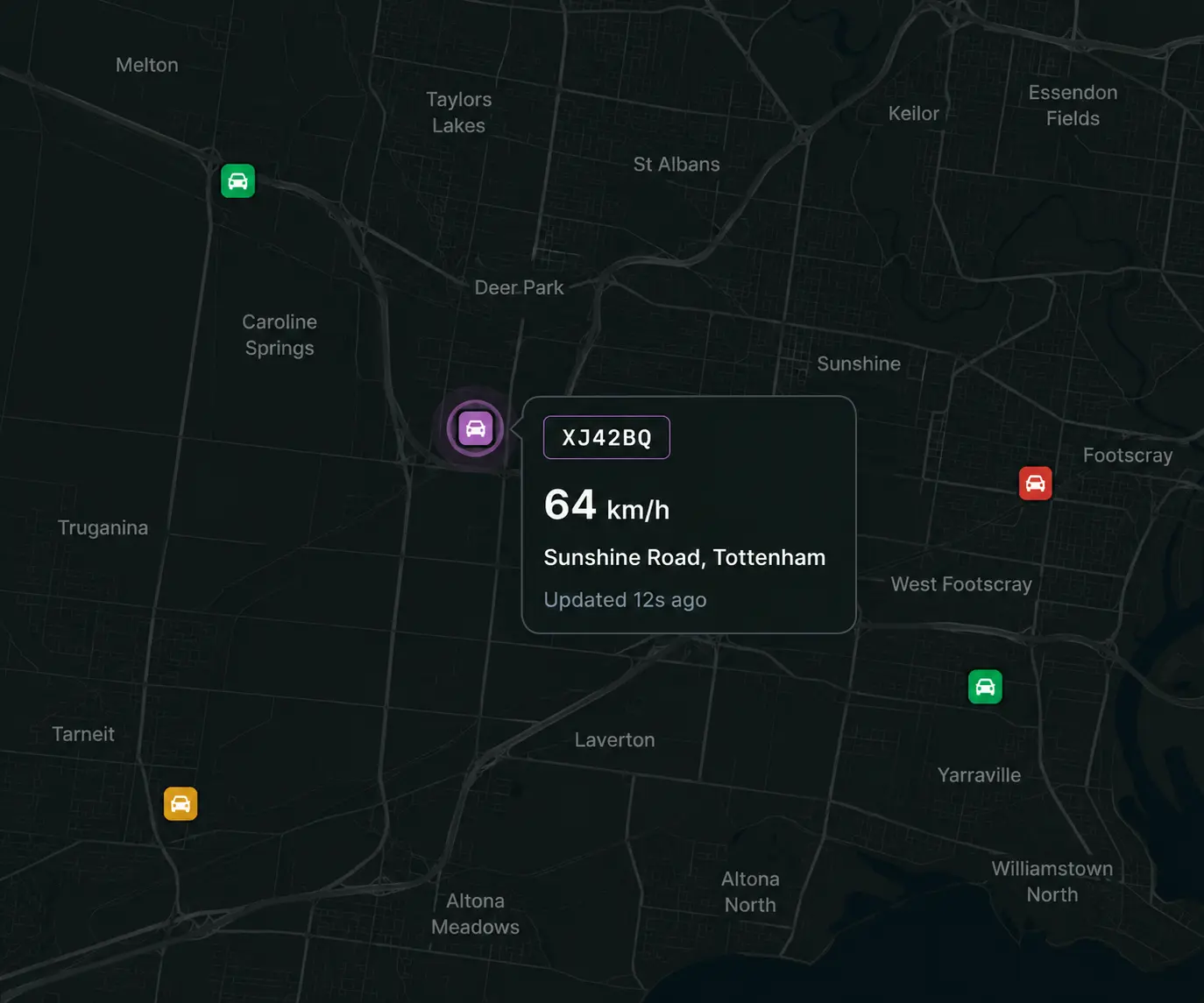Click the Taylors Lakes map label
This screenshot has height=1003, width=1204.
click(x=459, y=112)
